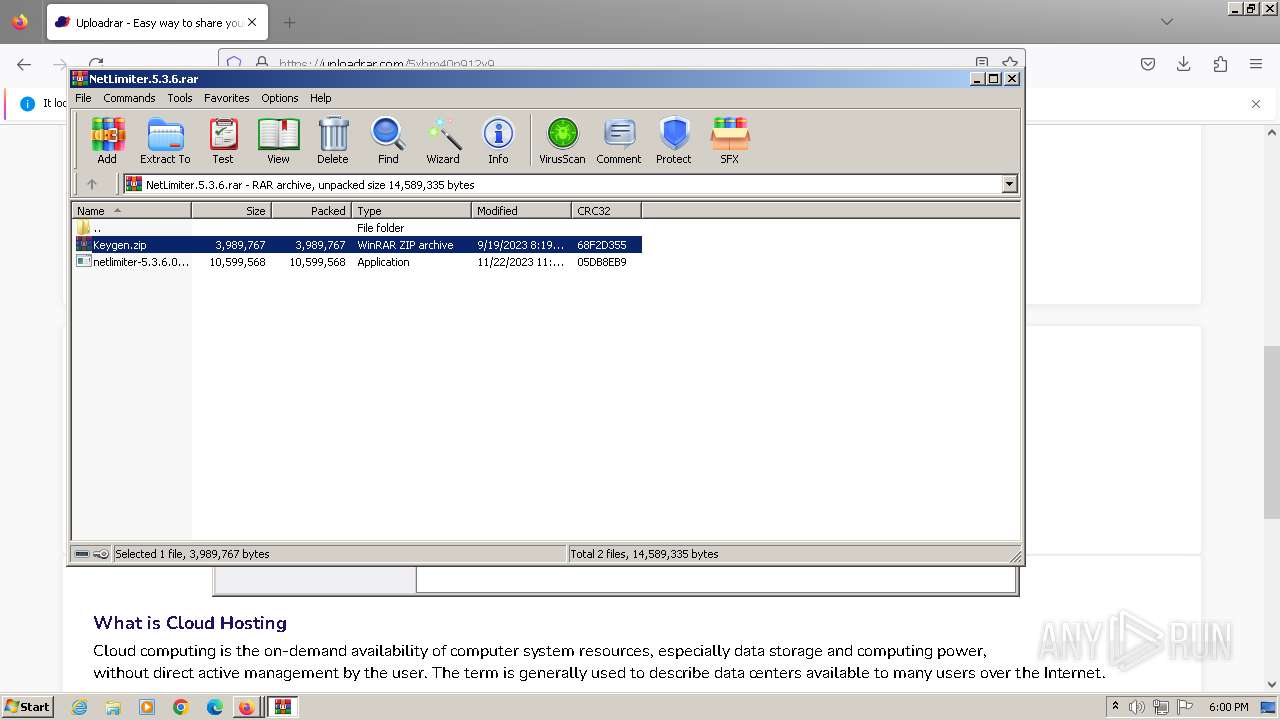Image resolution: width=1280 pixels, height=720 pixels.
Task: Open Firefox extensions icon
Action: (x=1220, y=64)
